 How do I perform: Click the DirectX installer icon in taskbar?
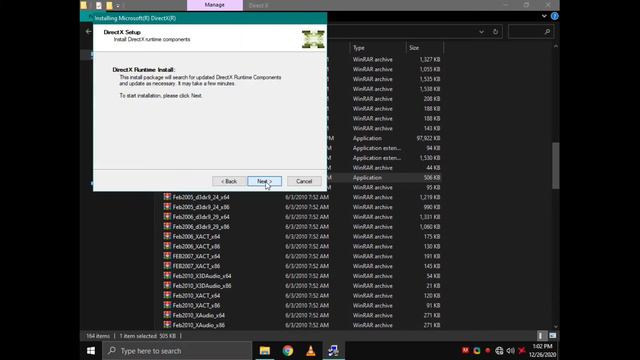333,351
